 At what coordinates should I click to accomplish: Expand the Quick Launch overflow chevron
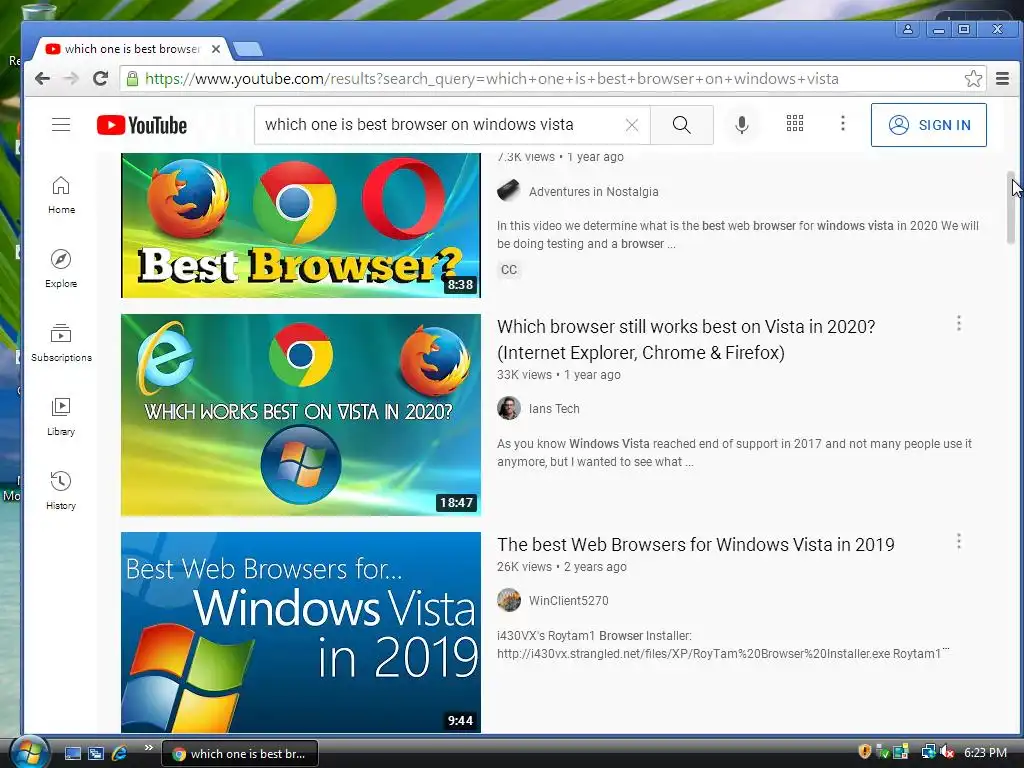click(148, 748)
